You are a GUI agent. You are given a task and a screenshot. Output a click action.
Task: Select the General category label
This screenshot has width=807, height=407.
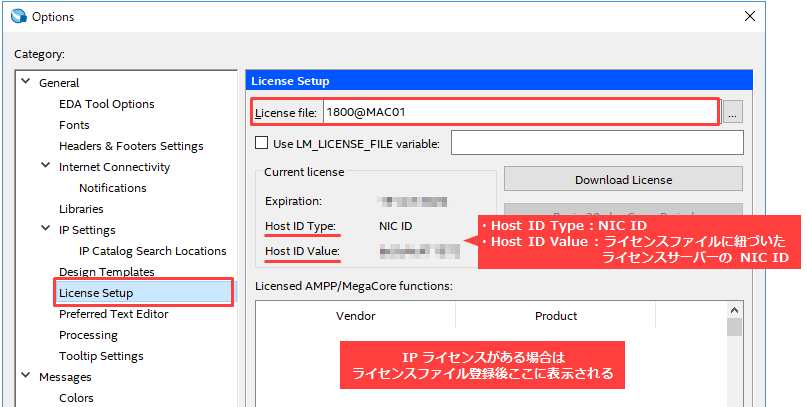click(59, 83)
